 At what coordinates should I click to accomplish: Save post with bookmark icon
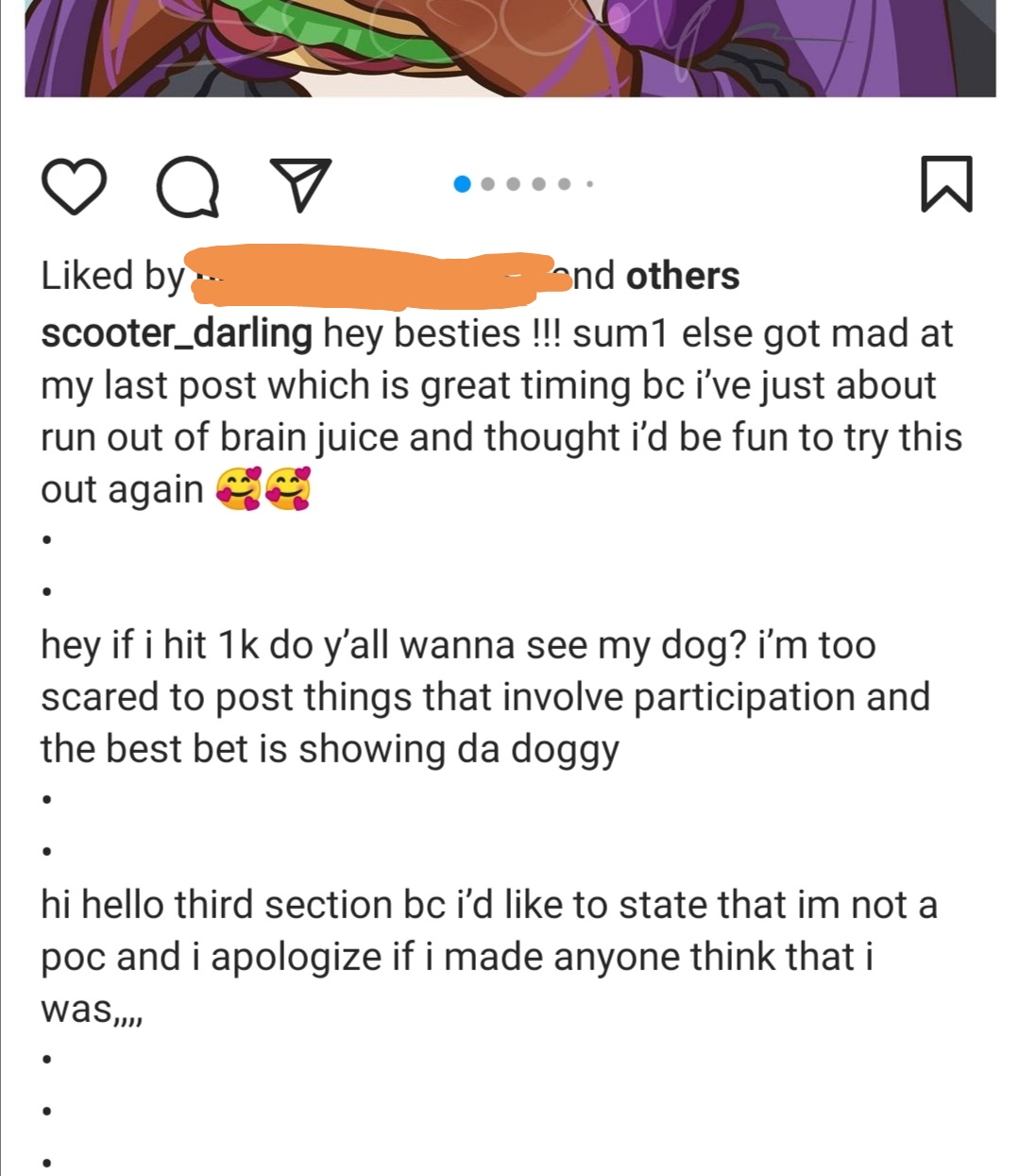[945, 183]
